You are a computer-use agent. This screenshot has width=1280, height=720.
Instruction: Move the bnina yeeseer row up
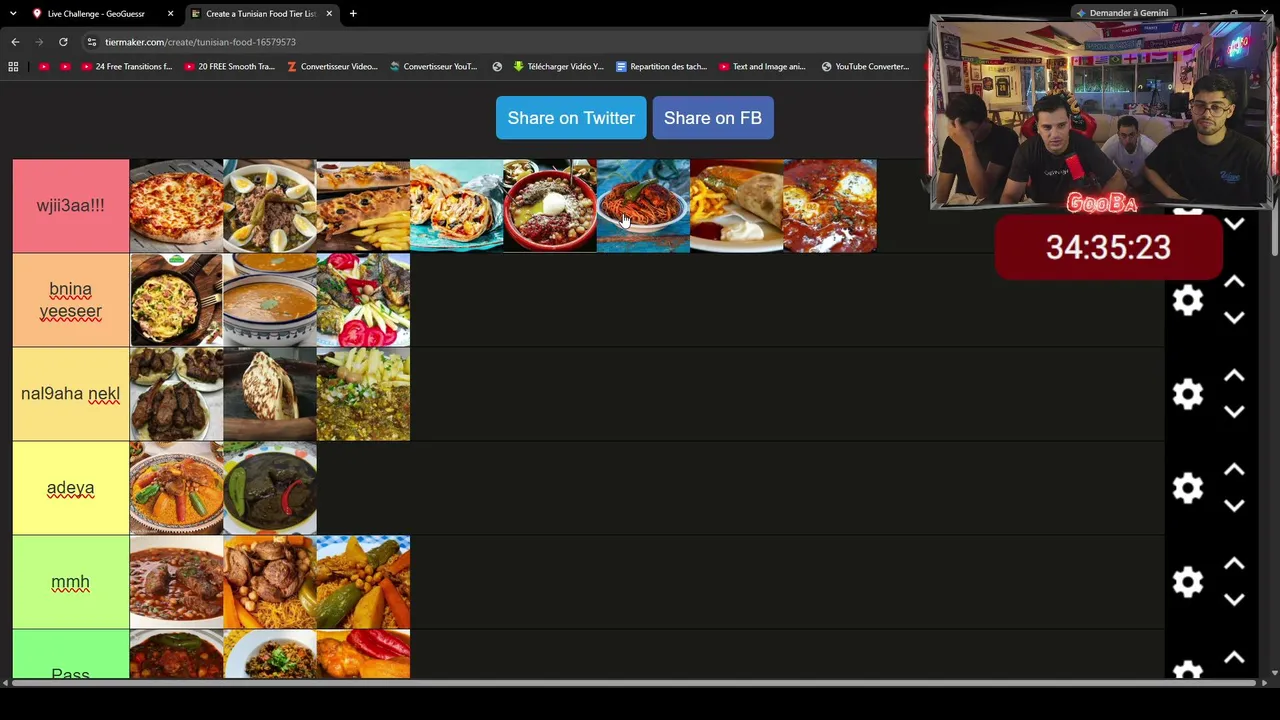(x=1234, y=282)
